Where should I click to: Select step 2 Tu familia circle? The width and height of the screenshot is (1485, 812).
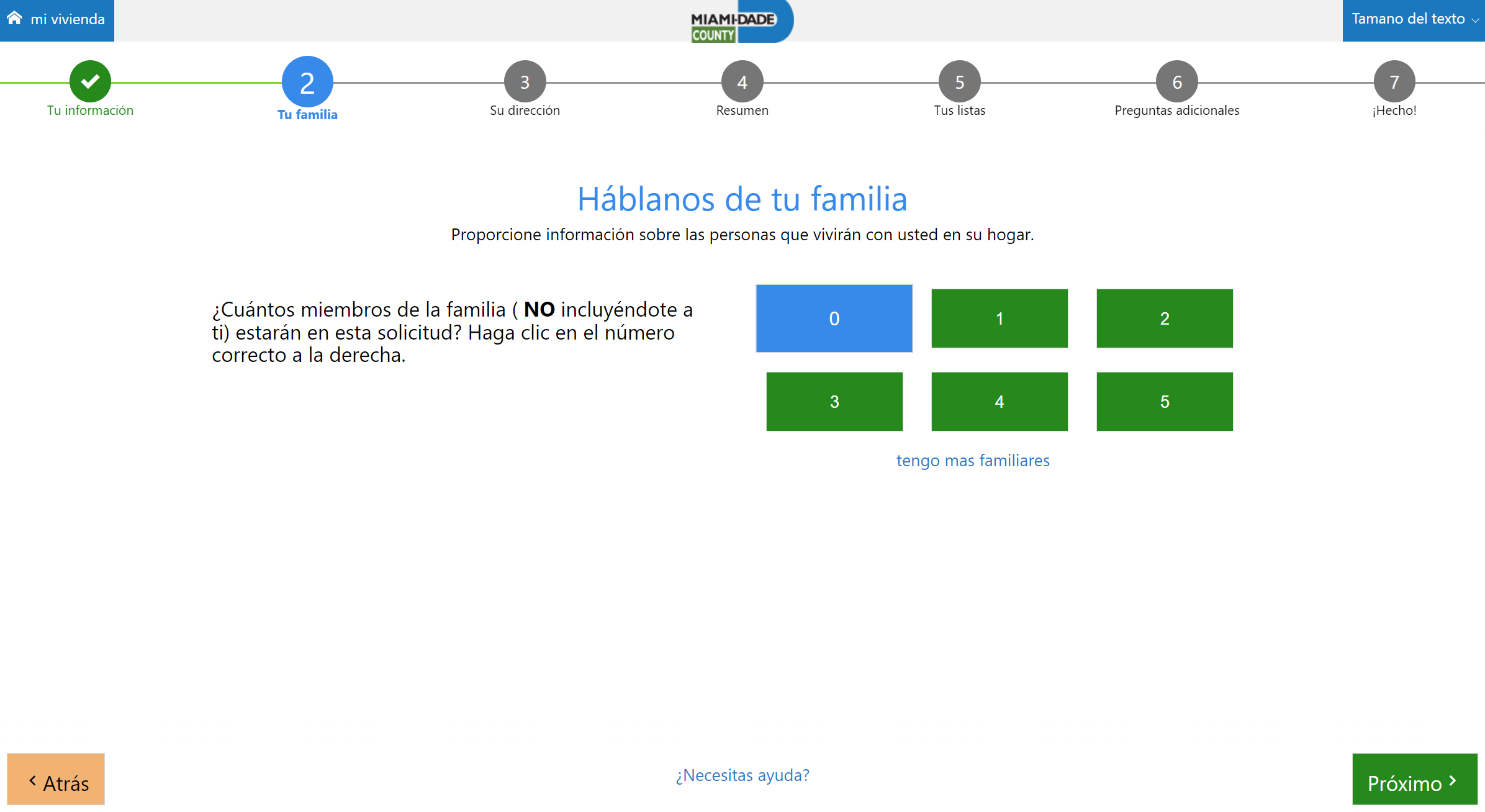(x=307, y=82)
